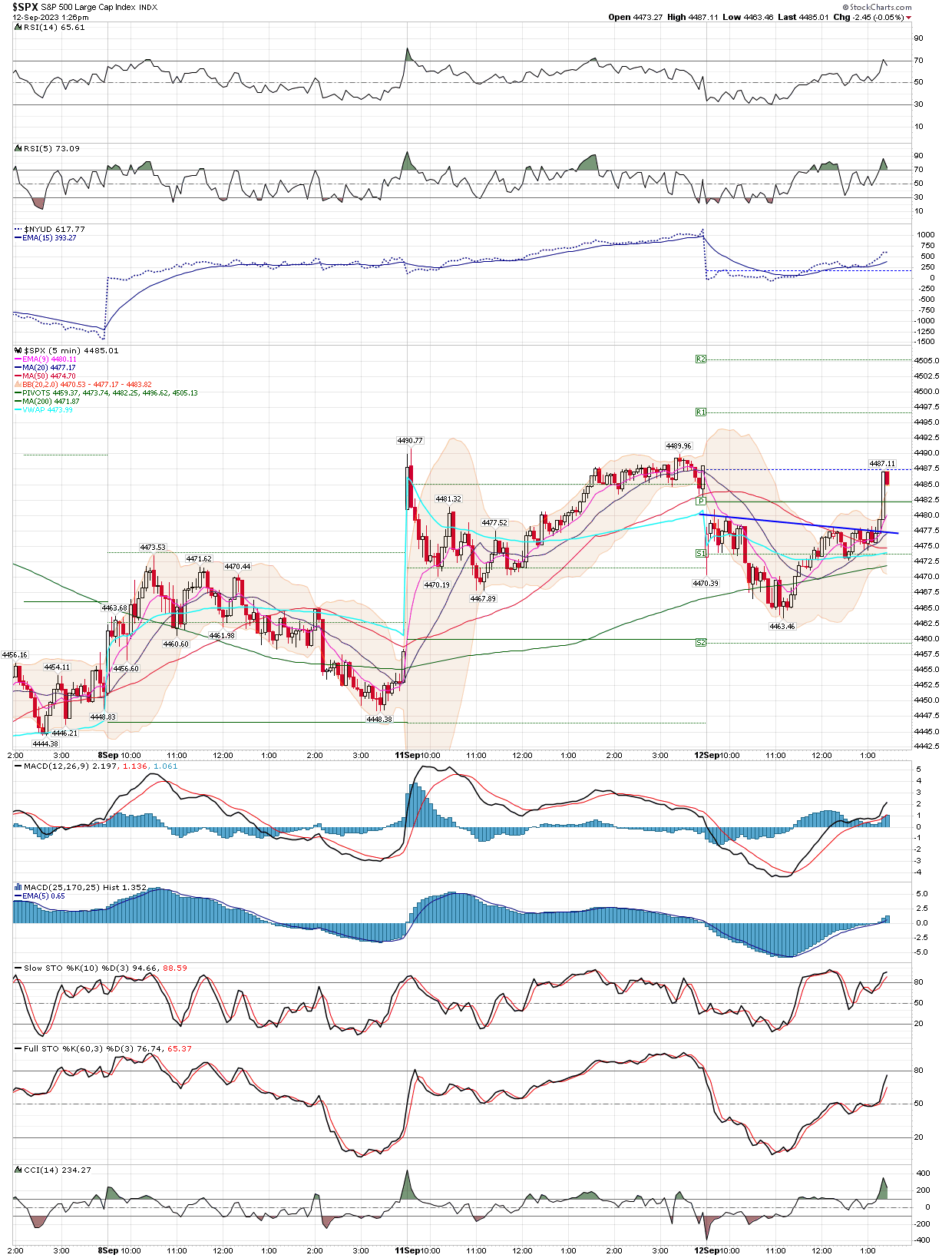Click the cyan VWAP line swatch
The width and height of the screenshot is (952, 1258).
pos(18,410)
